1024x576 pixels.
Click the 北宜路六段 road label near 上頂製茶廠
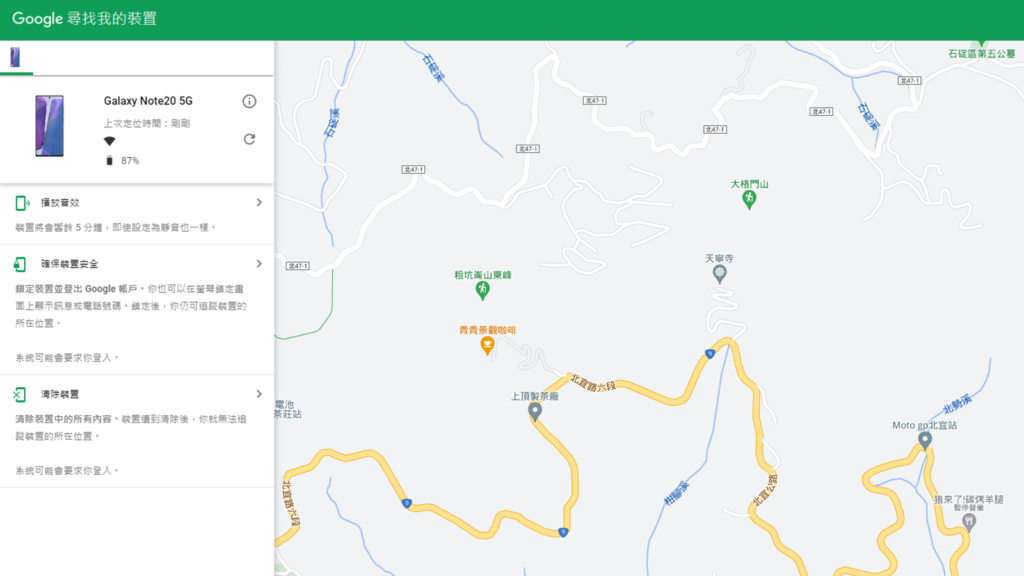click(593, 383)
